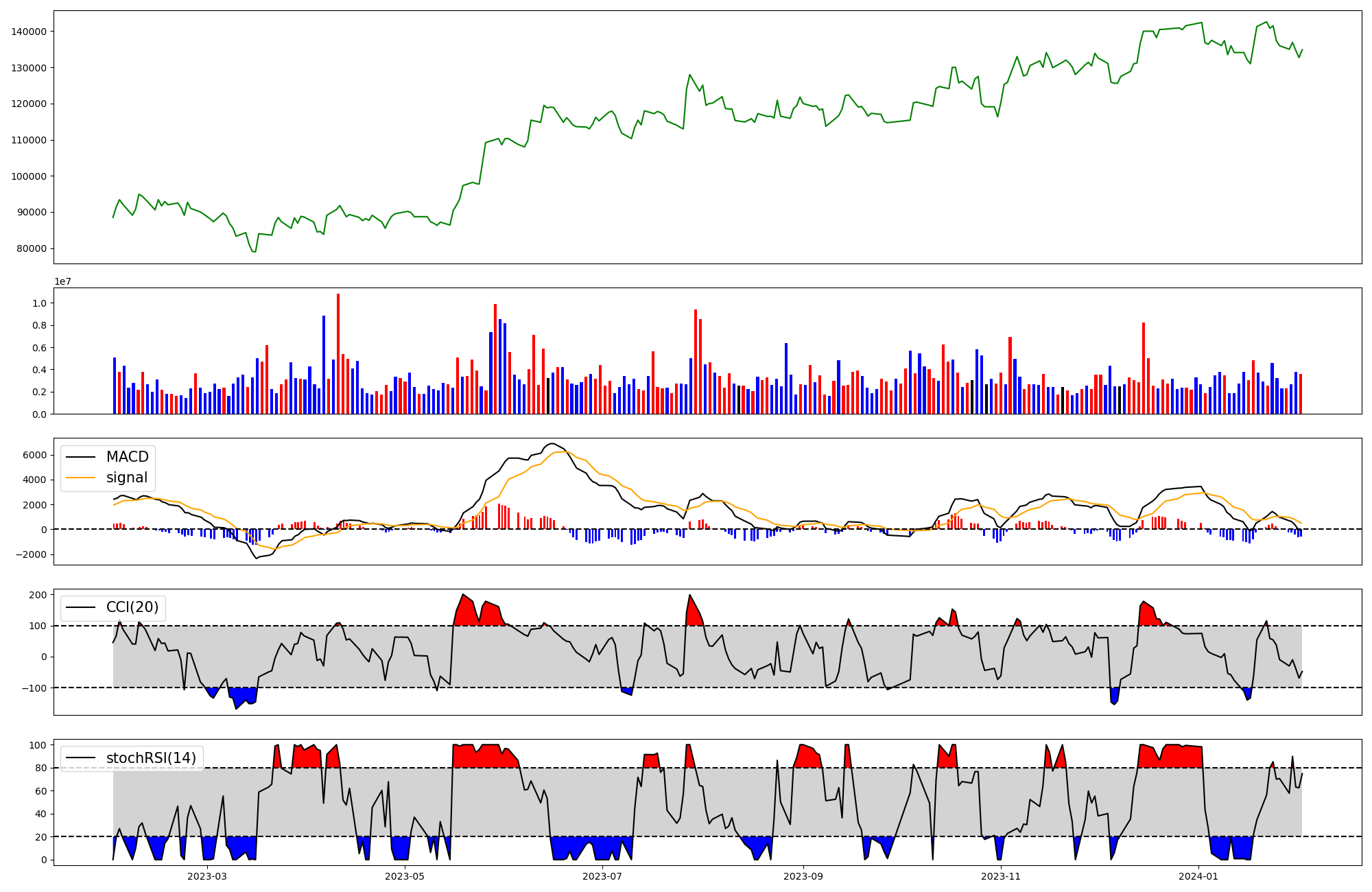
Task: Click the 100 stochRSI axis label
Action: click(x=38, y=745)
